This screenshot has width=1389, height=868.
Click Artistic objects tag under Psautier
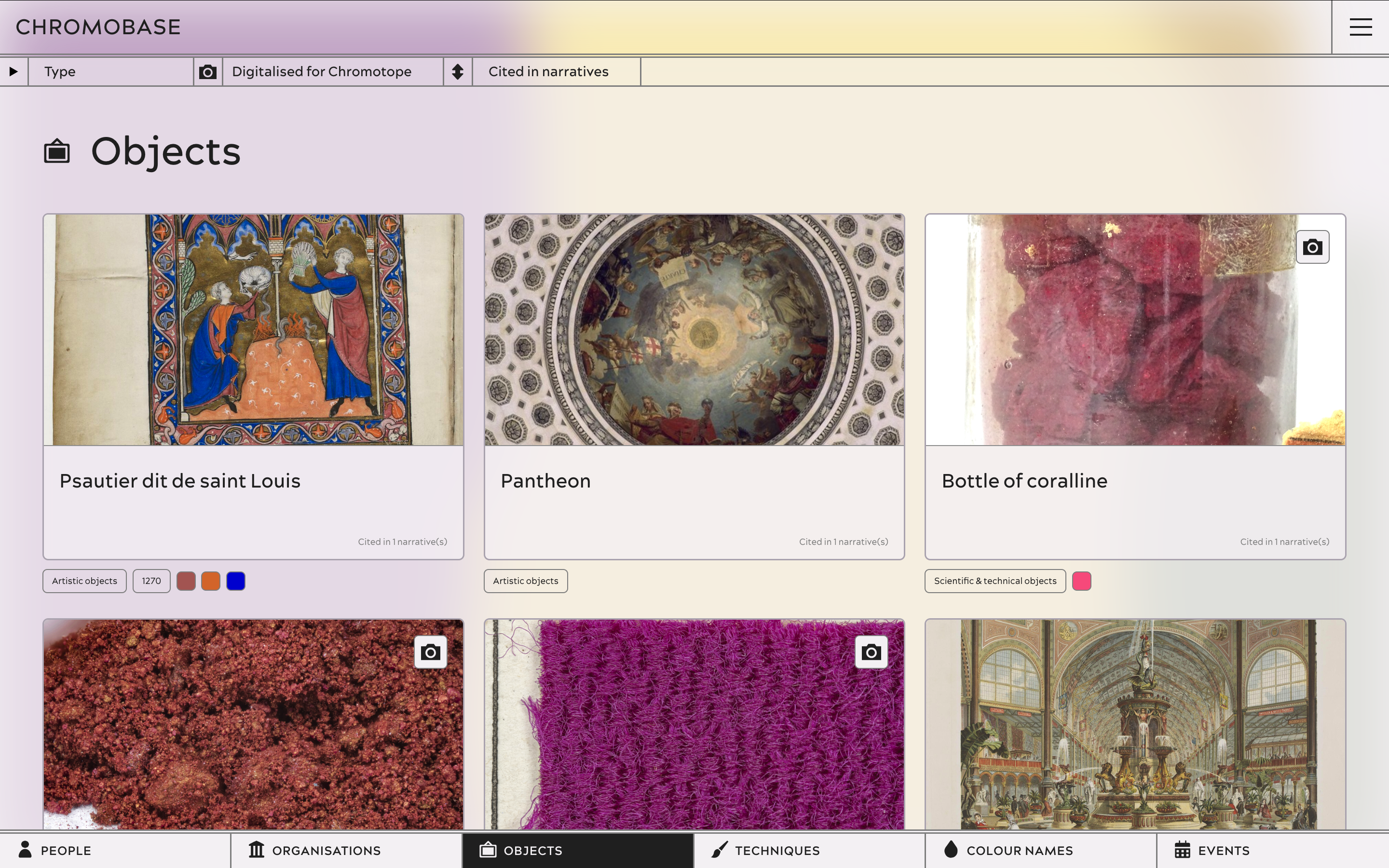point(84,581)
